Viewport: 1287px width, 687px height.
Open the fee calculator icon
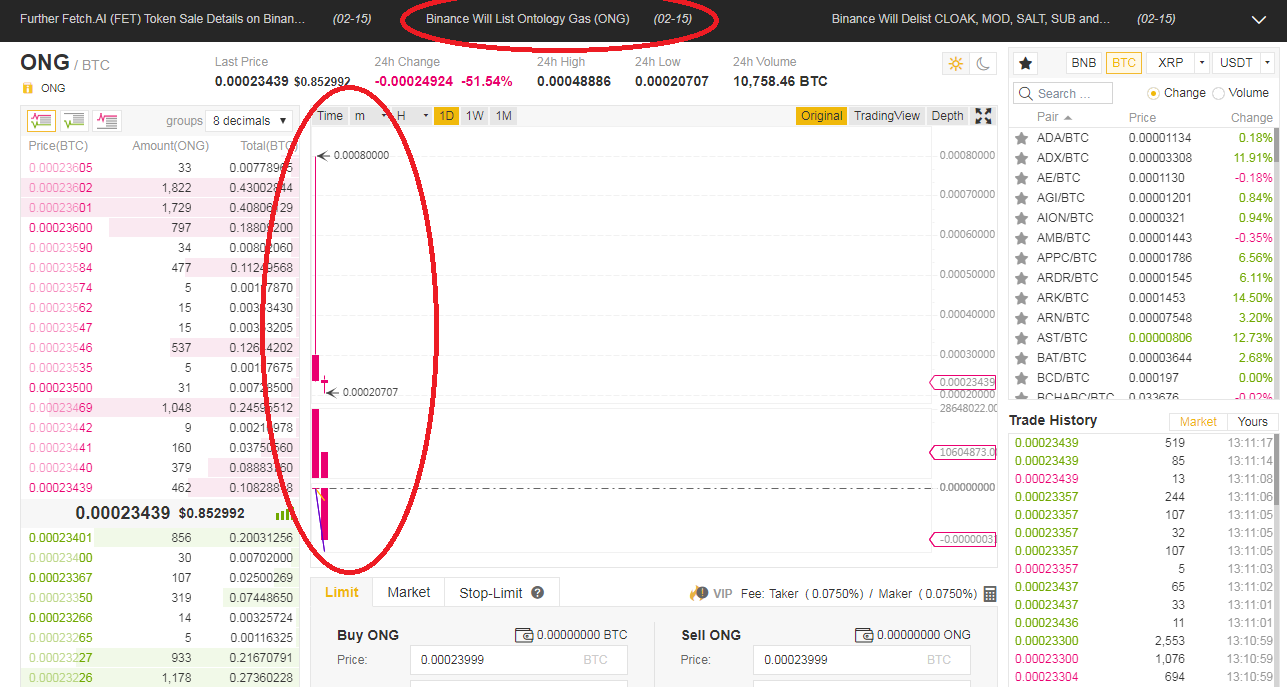tap(990, 594)
